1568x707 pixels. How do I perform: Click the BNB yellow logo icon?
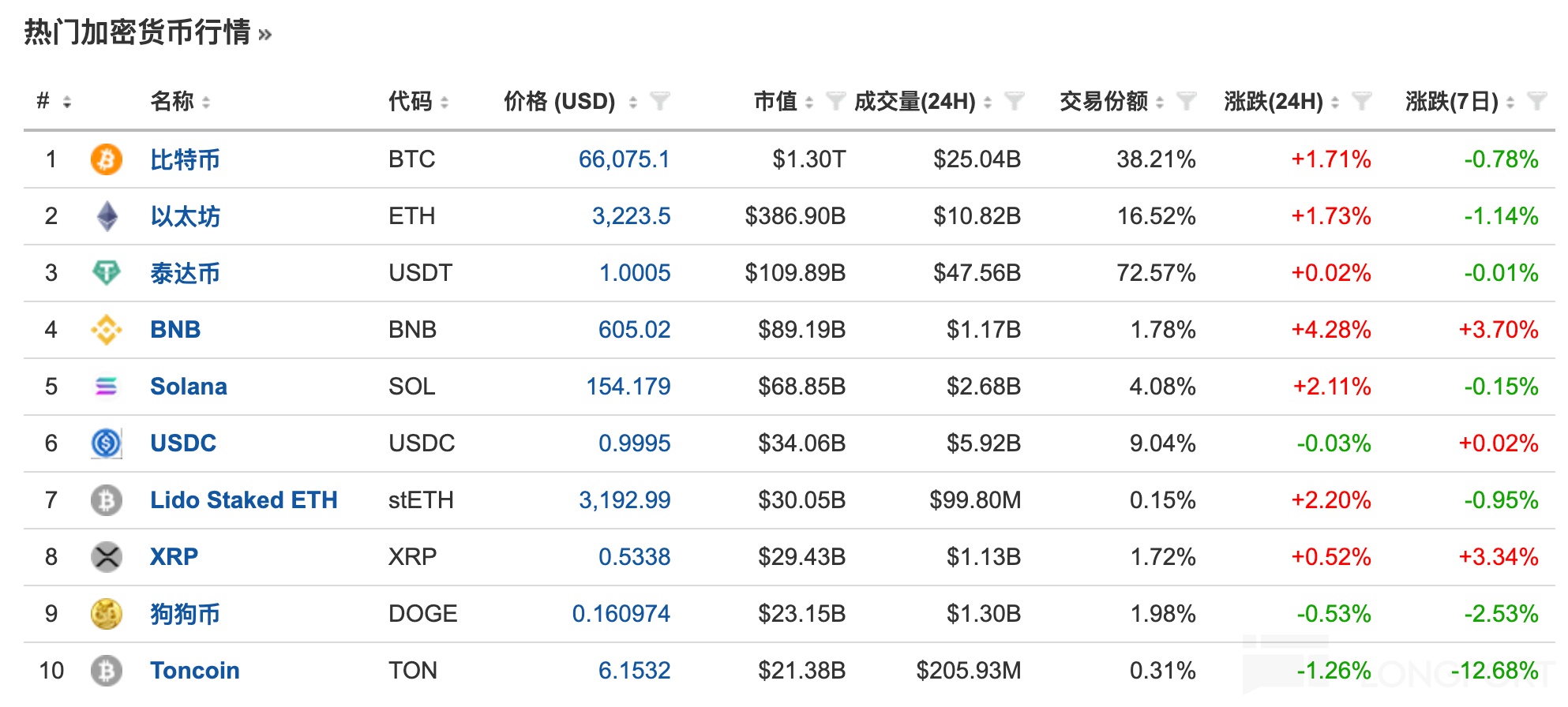106,330
